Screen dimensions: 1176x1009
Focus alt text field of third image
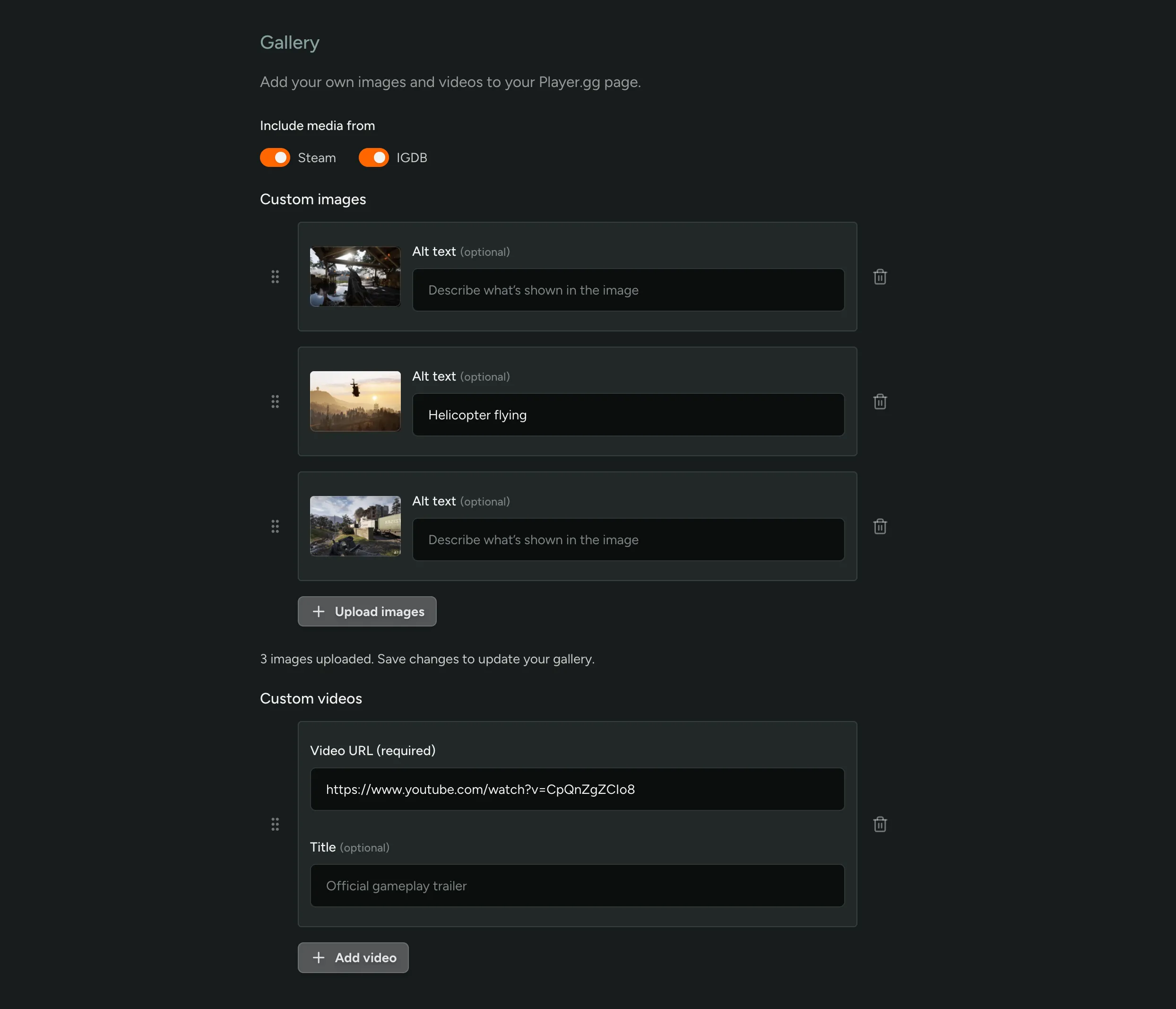pyautogui.click(x=628, y=539)
